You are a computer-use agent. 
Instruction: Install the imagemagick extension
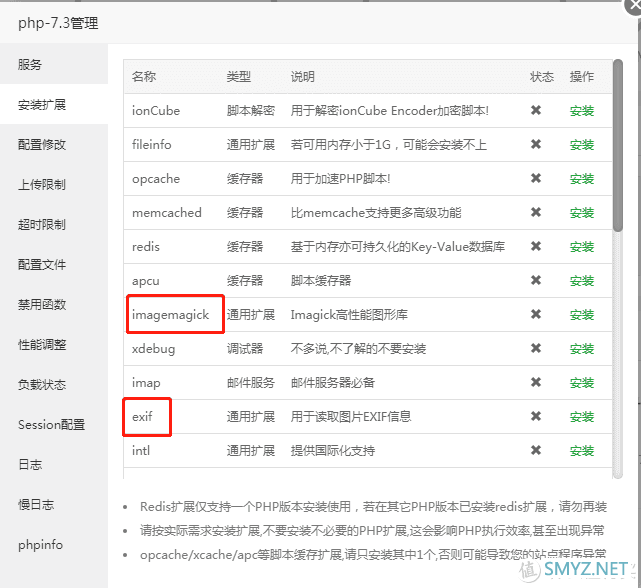tap(582, 315)
